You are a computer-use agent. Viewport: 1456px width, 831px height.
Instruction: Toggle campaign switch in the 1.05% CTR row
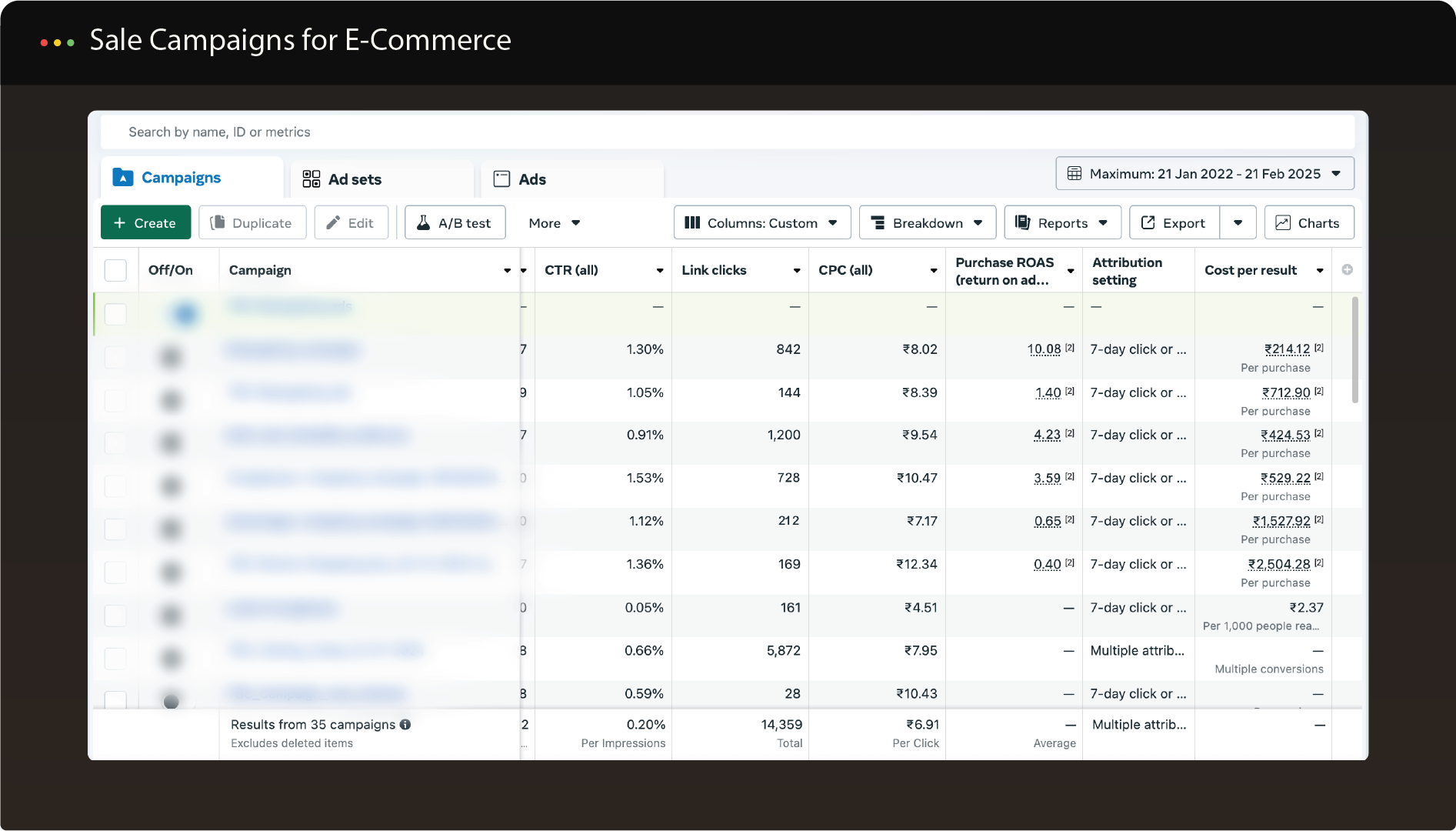171,400
